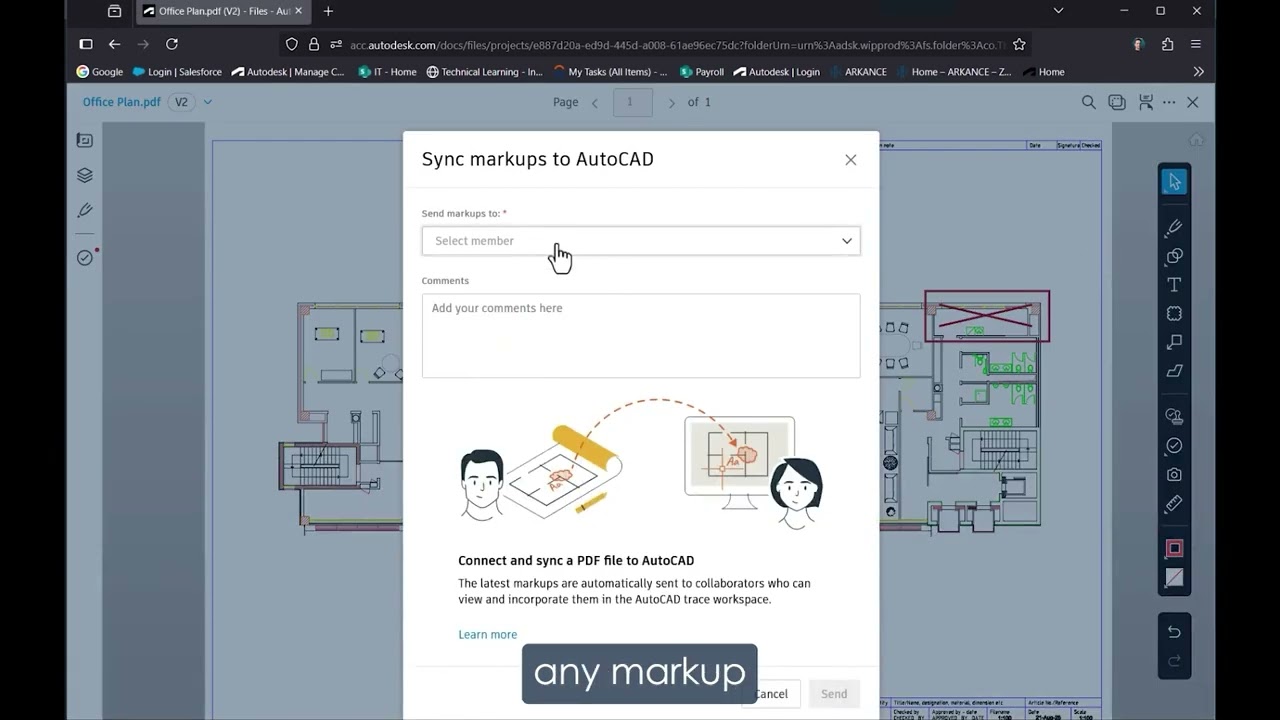Open the My Tasks (All Items) bookmark
Screen dimensions: 1280x720
(610, 72)
